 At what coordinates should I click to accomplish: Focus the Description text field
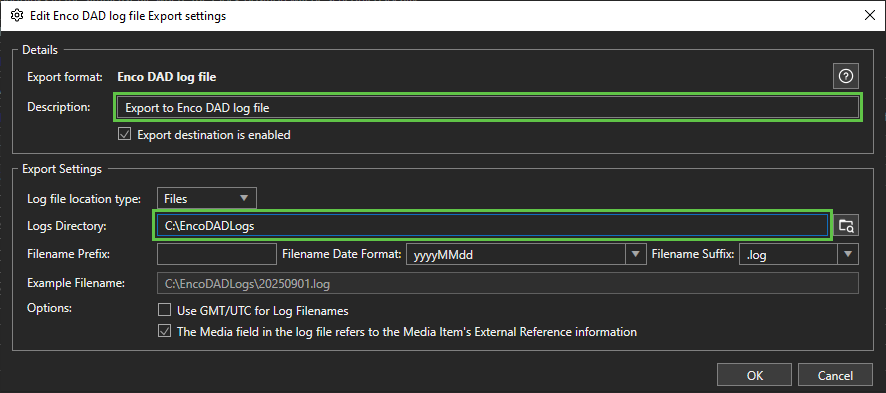coord(488,107)
